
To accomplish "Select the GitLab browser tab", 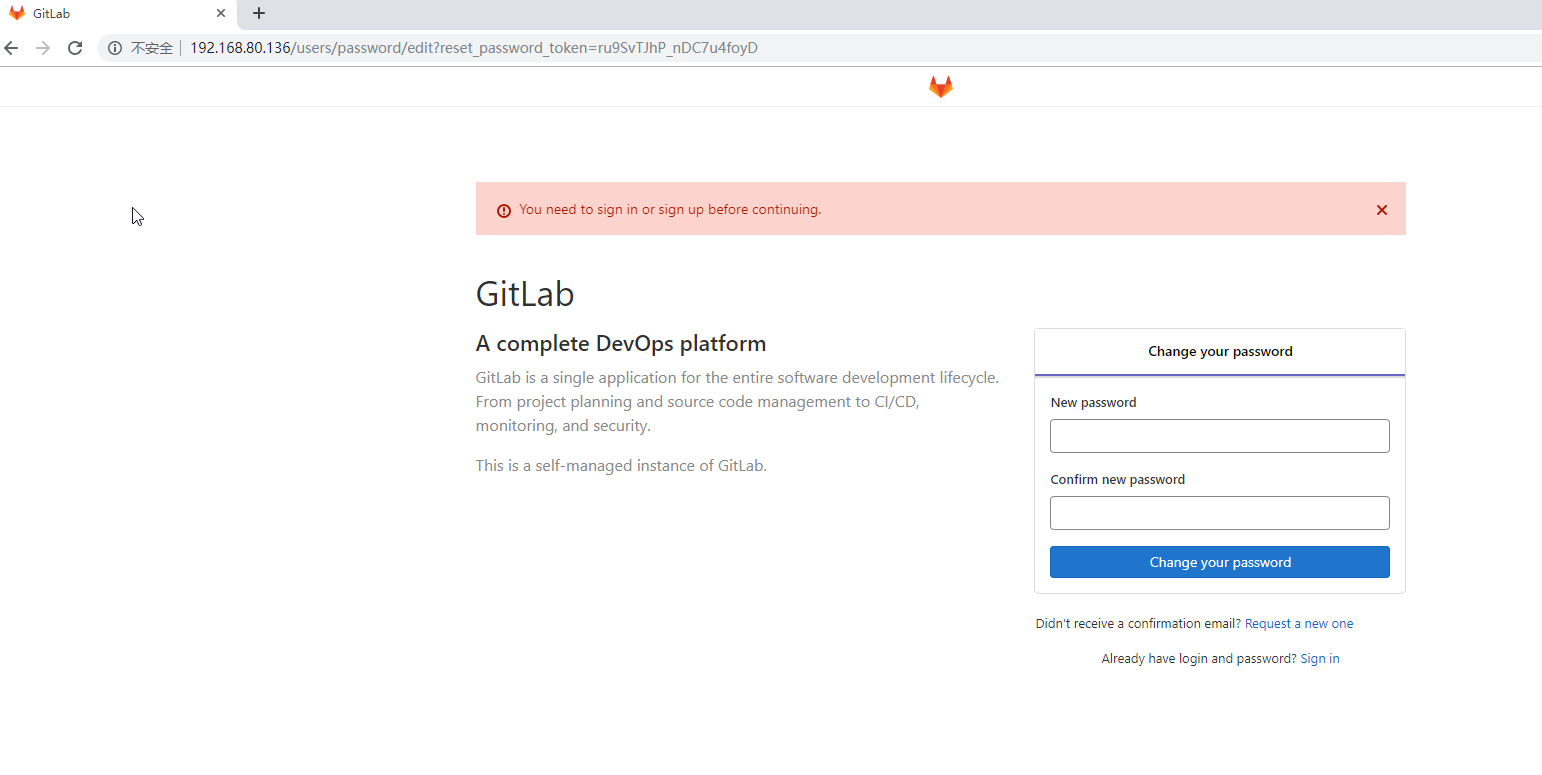I will click(119, 14).
